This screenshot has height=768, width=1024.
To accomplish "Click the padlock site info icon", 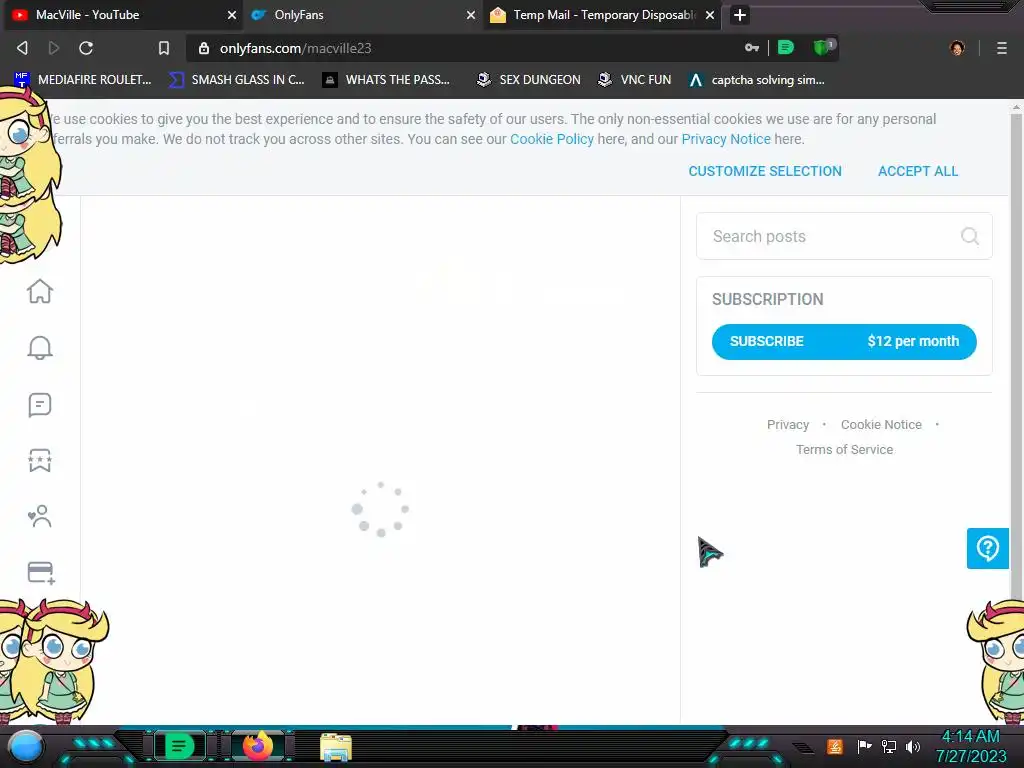I will [204, 48].
